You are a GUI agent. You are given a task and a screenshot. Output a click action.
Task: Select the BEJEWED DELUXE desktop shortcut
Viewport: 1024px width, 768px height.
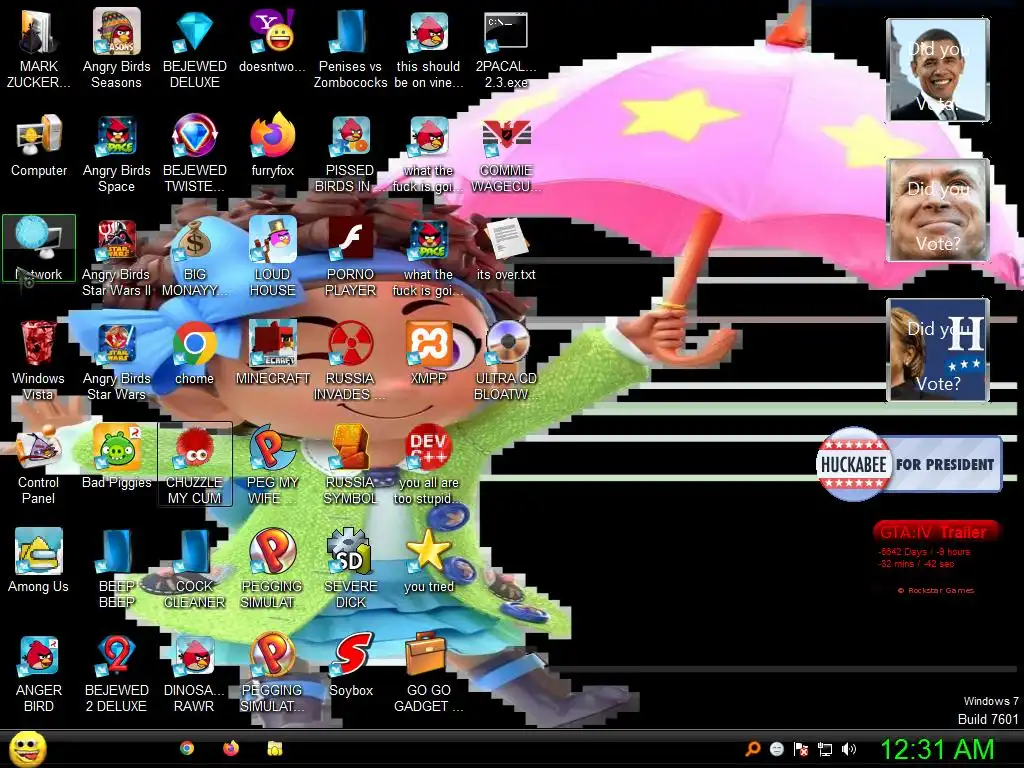coord(195,48)
